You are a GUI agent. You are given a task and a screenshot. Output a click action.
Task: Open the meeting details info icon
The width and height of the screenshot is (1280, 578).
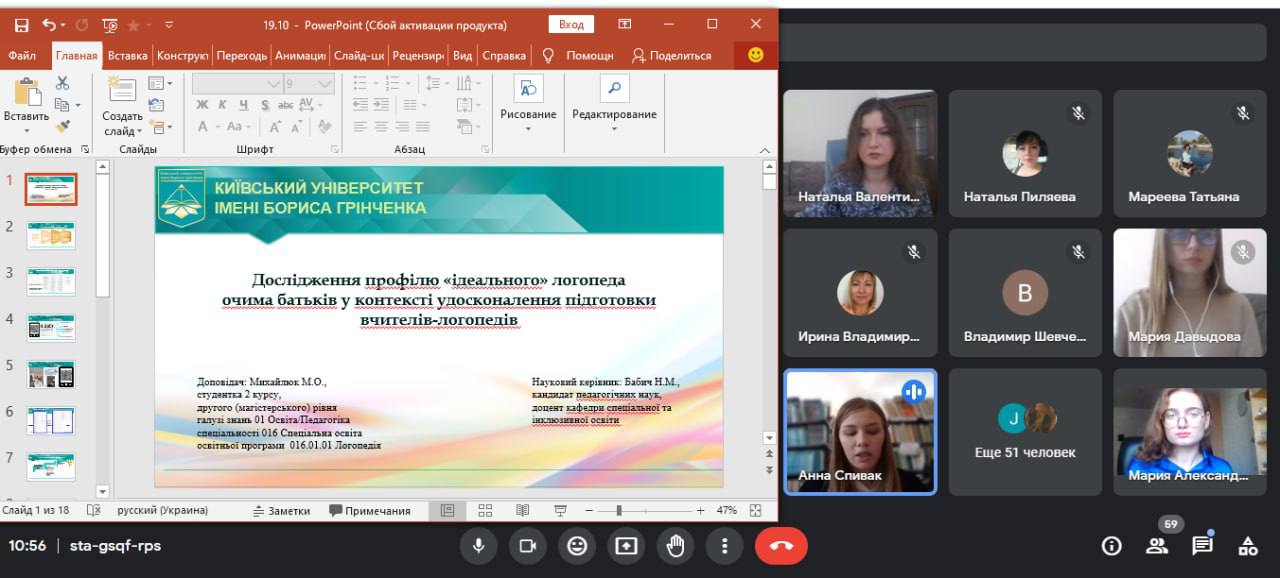tap(1111, 546)
